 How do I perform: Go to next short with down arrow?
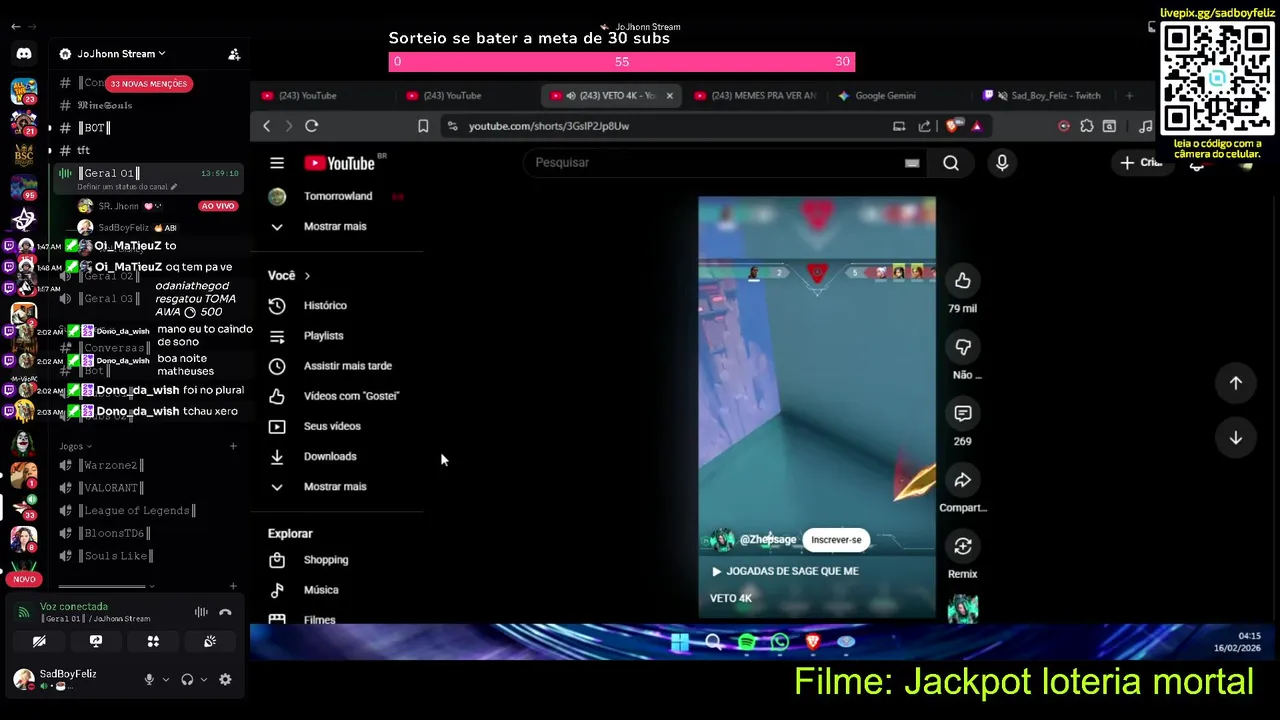(x=1236, y=438)
